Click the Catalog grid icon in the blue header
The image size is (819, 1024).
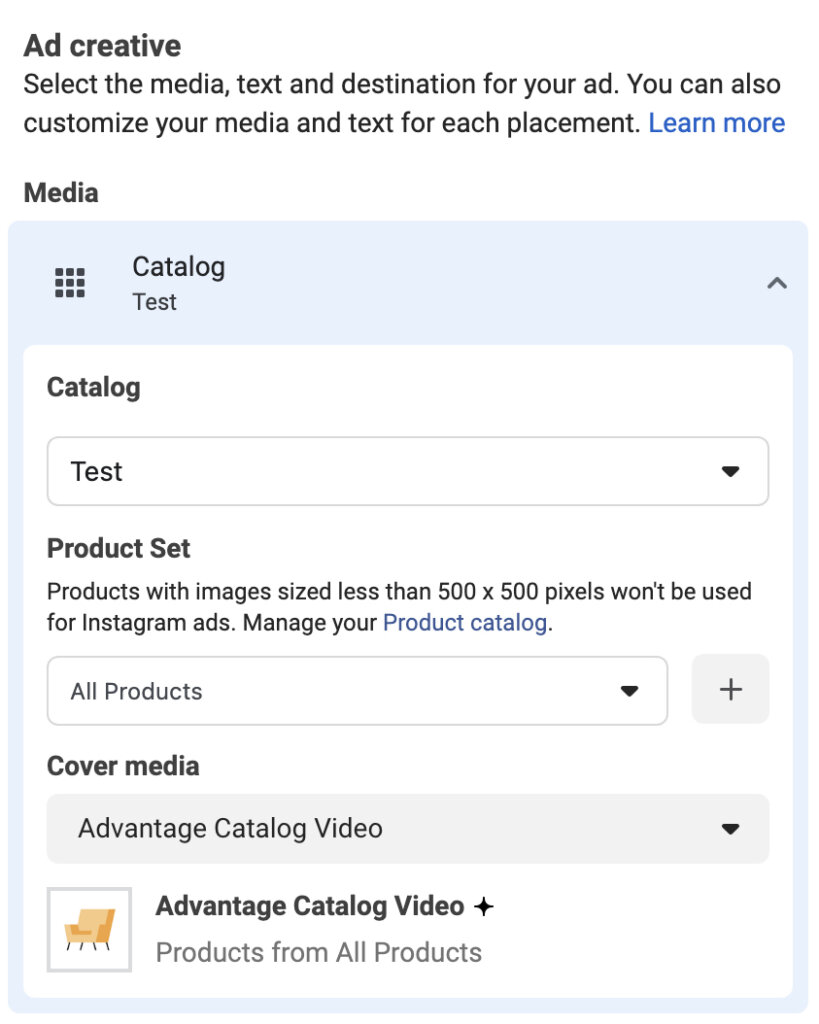(x=69, y=283)
